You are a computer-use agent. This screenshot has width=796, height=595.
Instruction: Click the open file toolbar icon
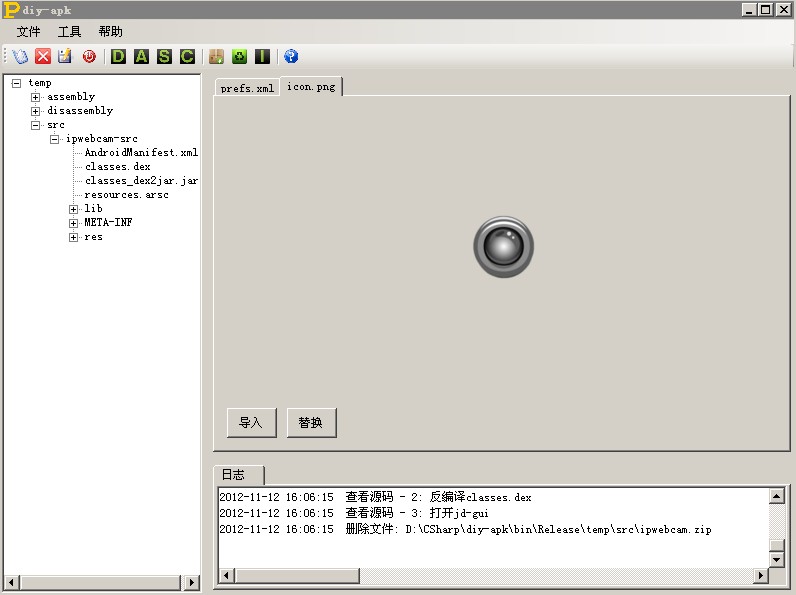pyautogui.click(x=20, y=57)
